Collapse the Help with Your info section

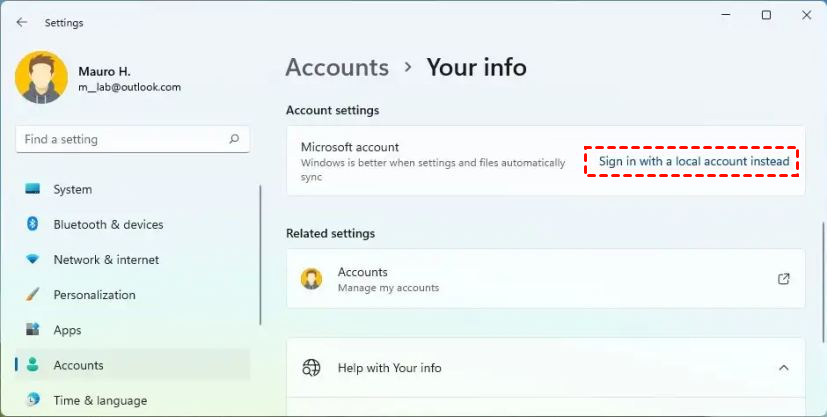(x=784, y=368)
